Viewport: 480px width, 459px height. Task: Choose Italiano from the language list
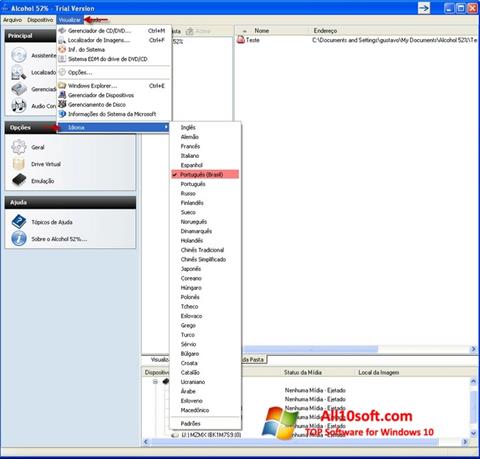[190, 156]
